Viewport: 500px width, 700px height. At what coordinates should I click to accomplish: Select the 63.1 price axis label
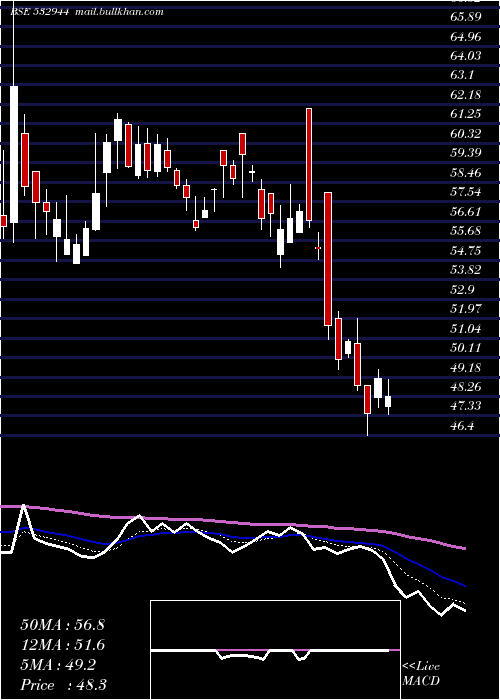462,75
